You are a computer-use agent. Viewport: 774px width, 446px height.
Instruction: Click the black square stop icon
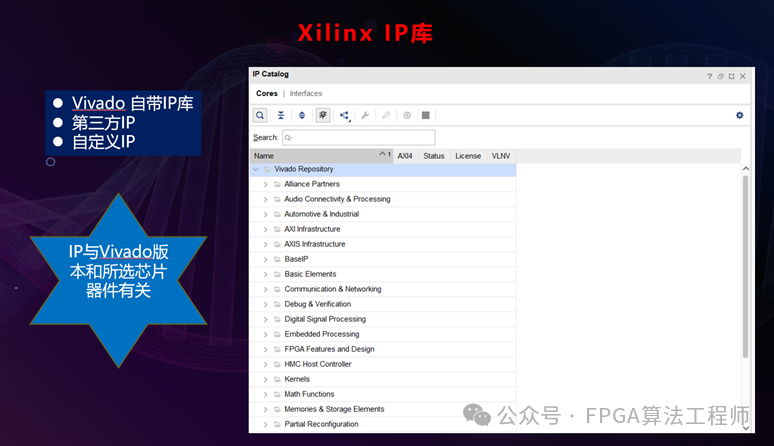click(426, 116)
